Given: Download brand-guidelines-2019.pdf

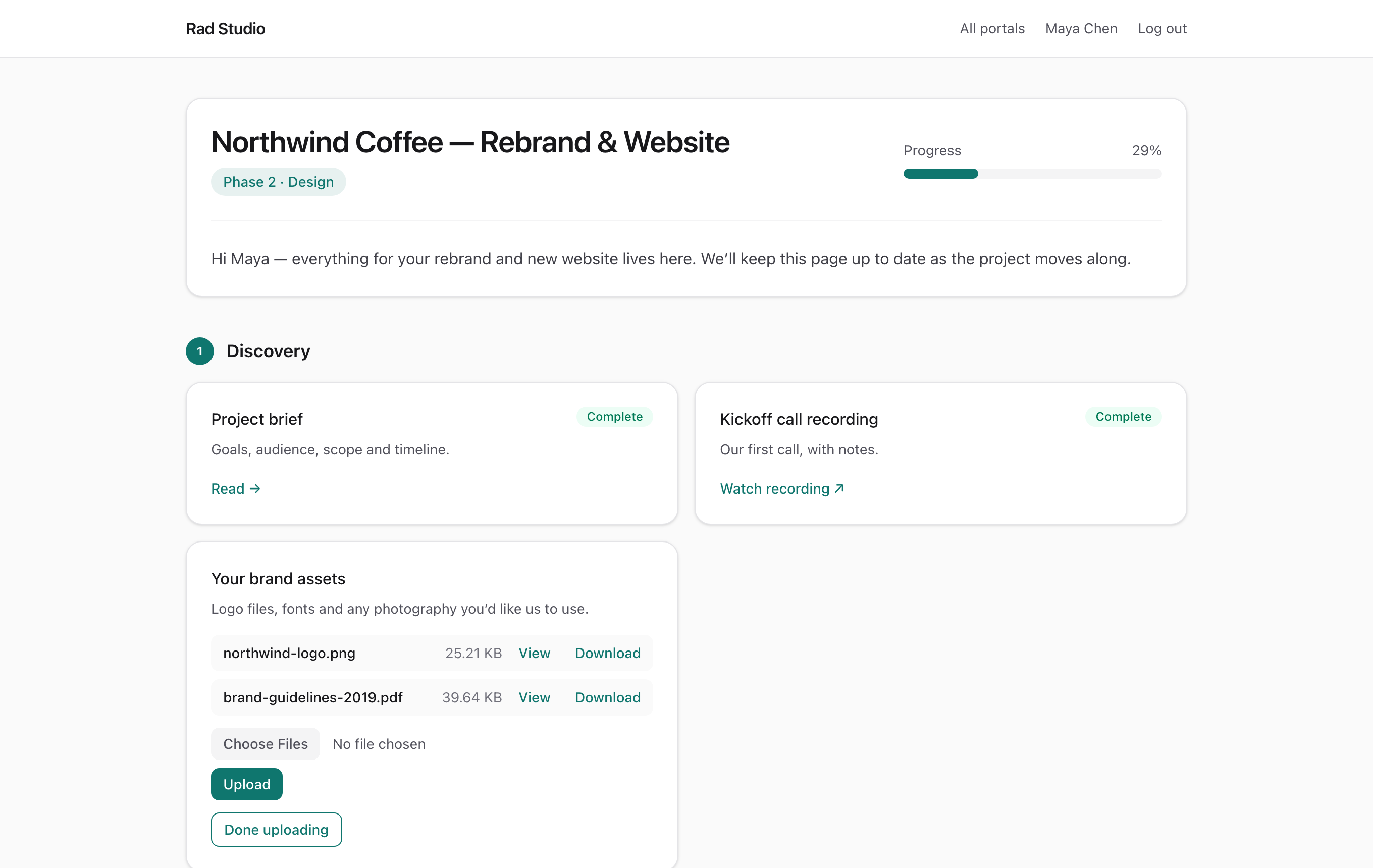Looking at the screenshot, I should coord(607,697).
